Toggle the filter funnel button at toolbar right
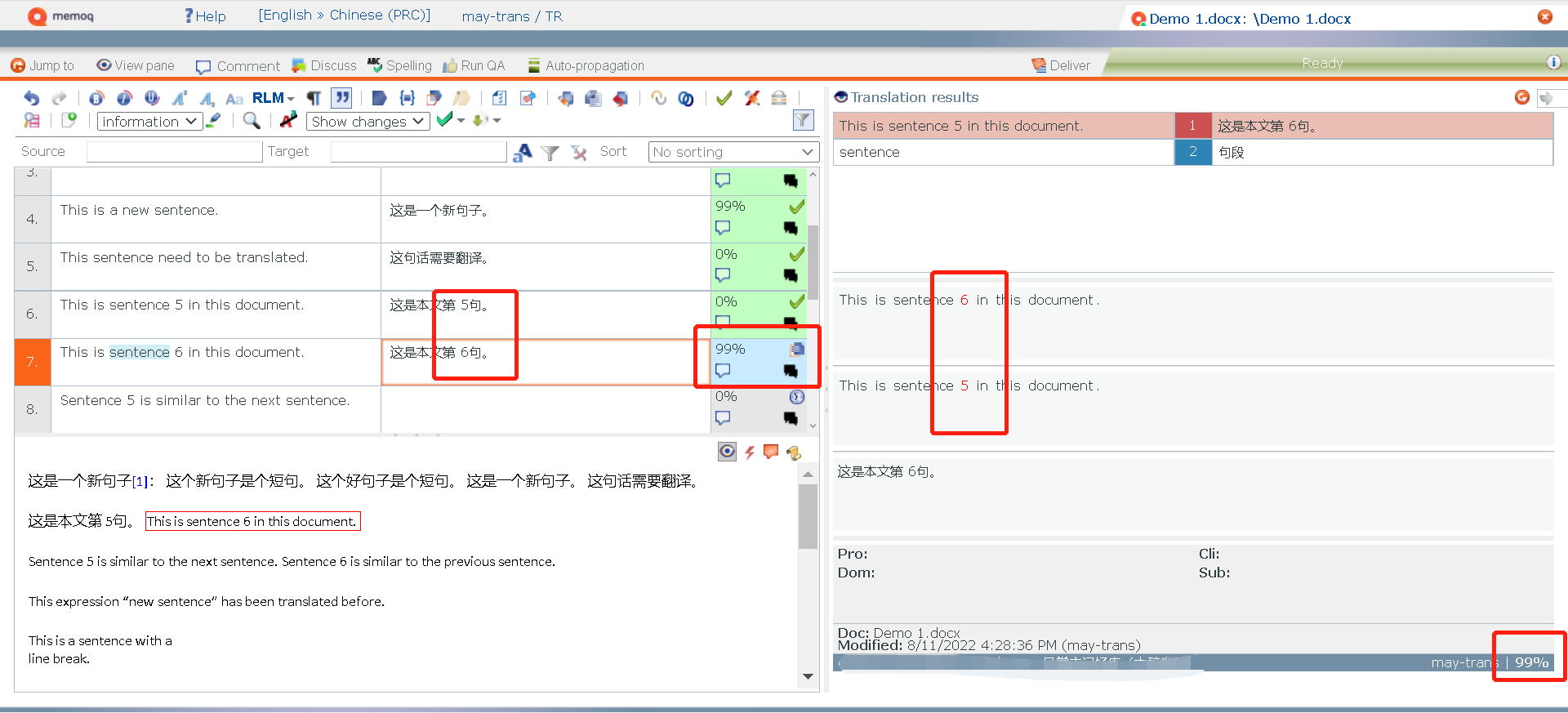1568x713 pixels. (x=804, y=120)
